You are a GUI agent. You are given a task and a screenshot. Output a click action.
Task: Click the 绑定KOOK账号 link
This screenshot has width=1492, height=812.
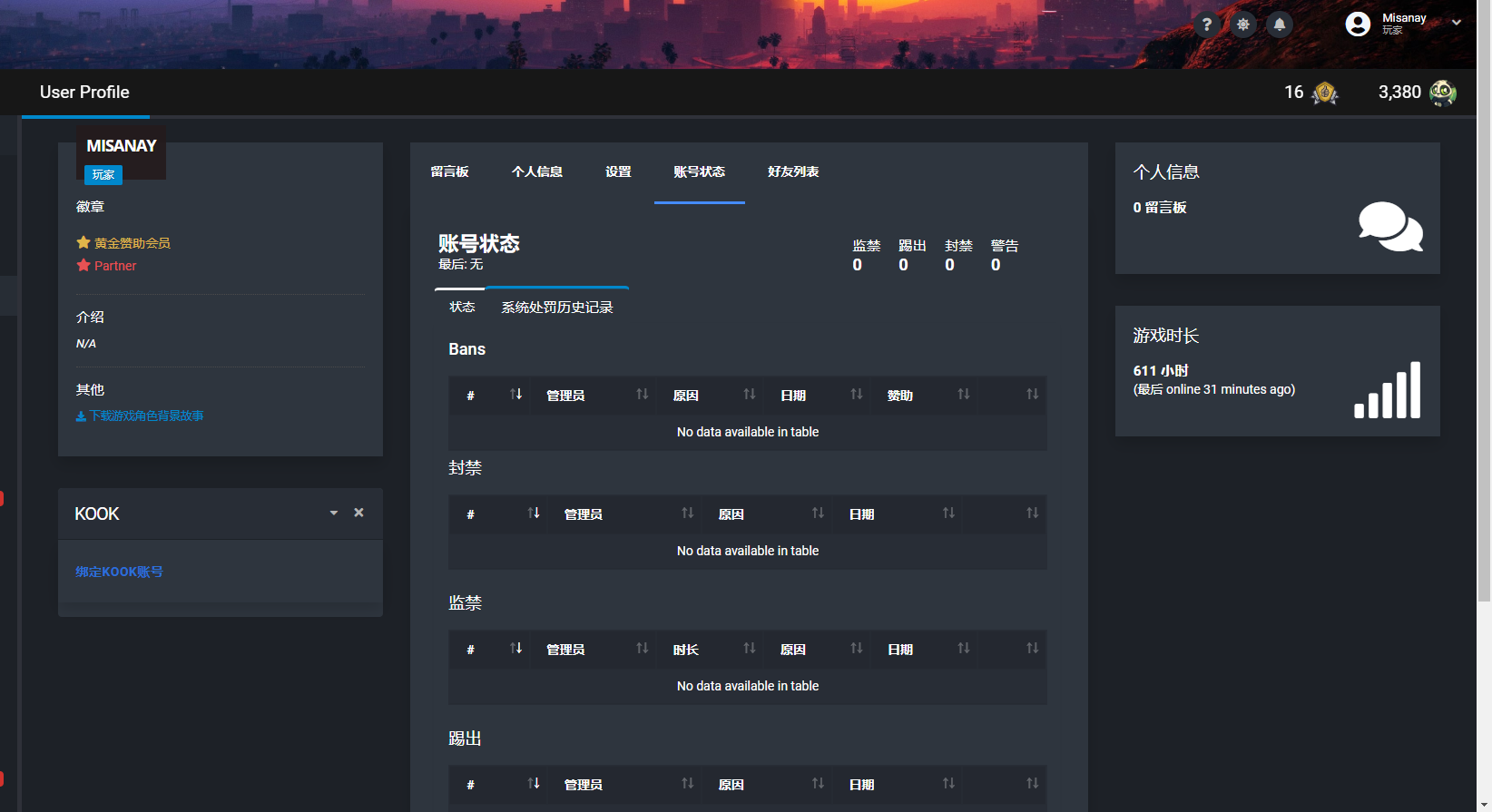click(119, 572)
